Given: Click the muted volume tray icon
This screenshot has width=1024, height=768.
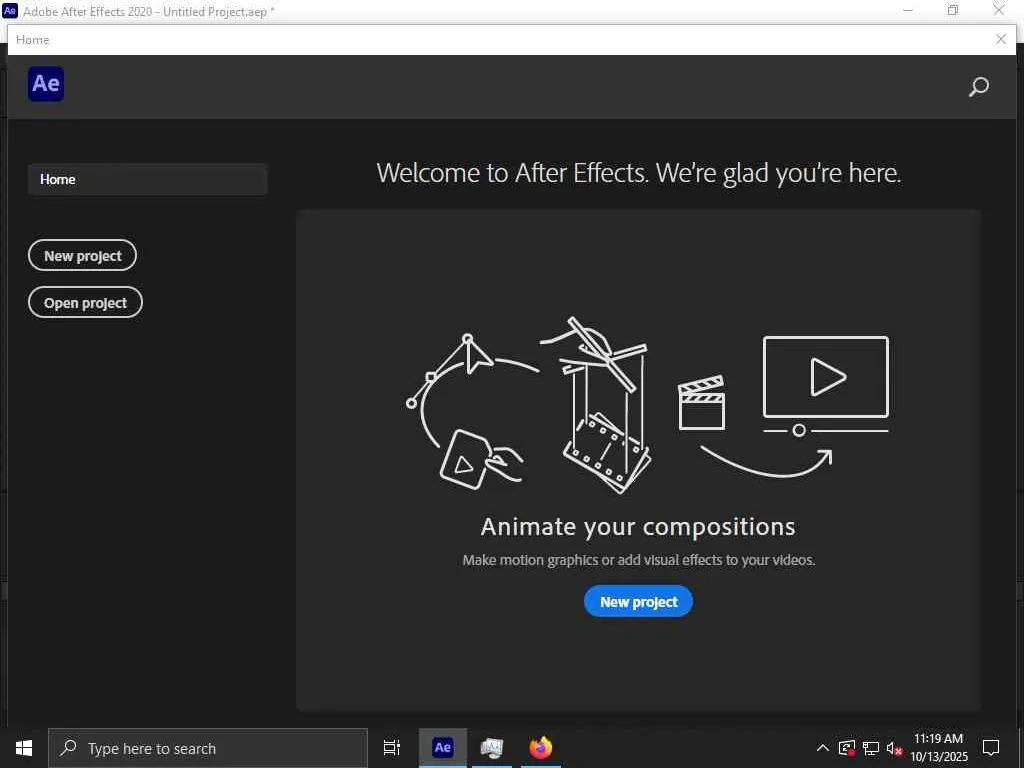Looking at the screenshot, I should click(894, 748).
